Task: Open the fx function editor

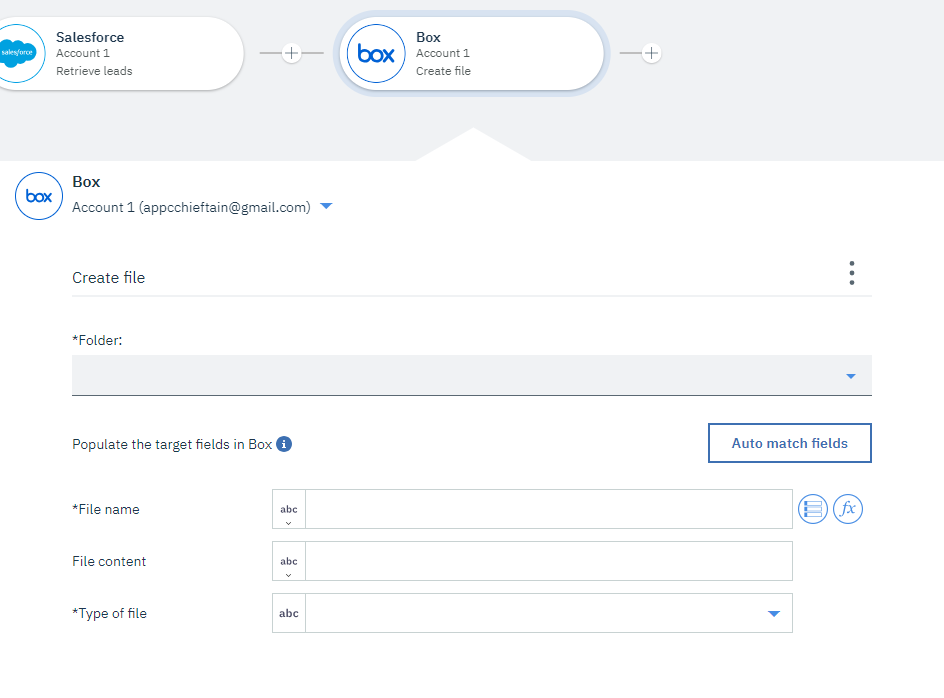Action: [848, 509]
